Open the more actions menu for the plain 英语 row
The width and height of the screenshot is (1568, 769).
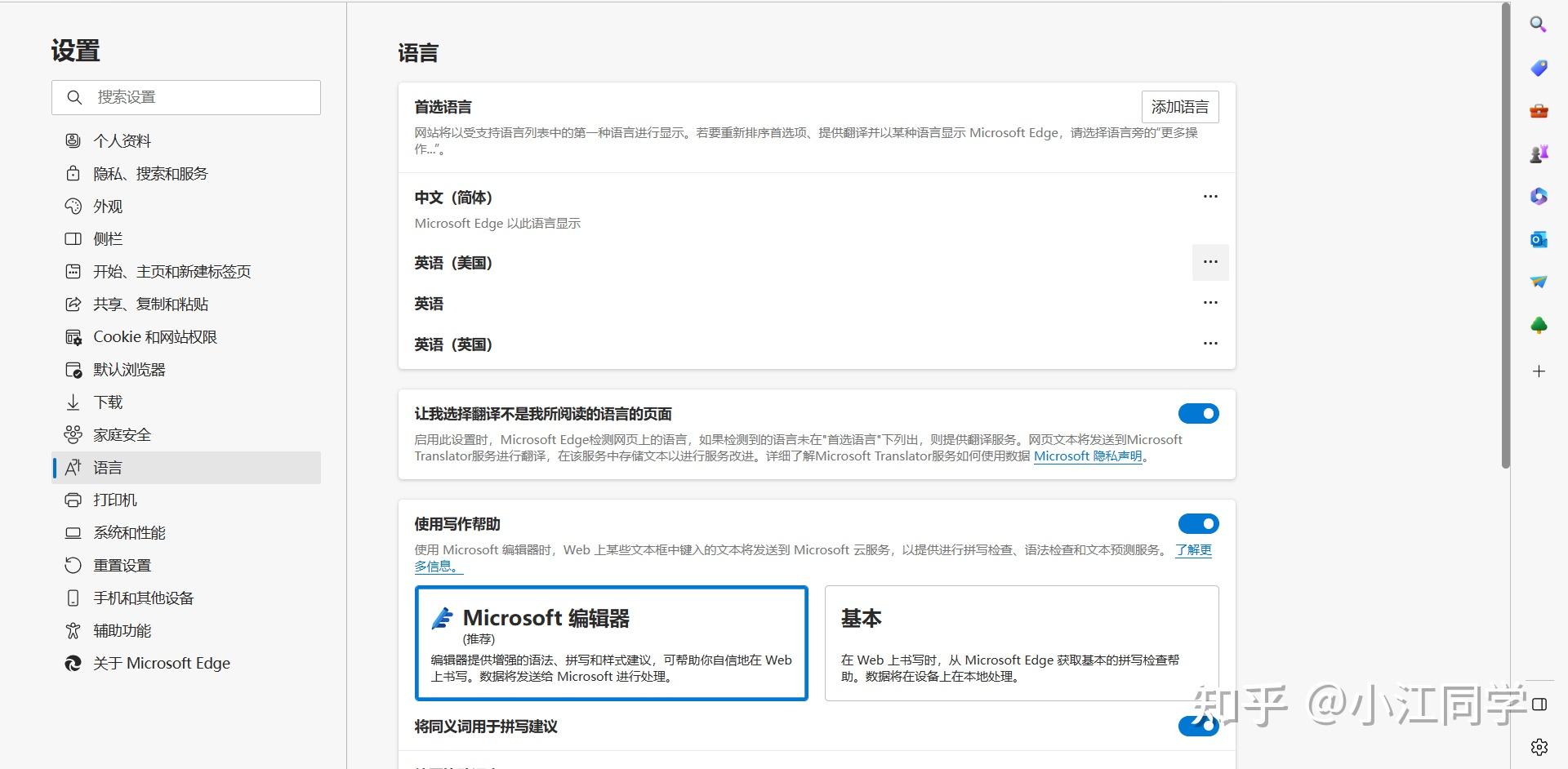(x=1210, y=303)
